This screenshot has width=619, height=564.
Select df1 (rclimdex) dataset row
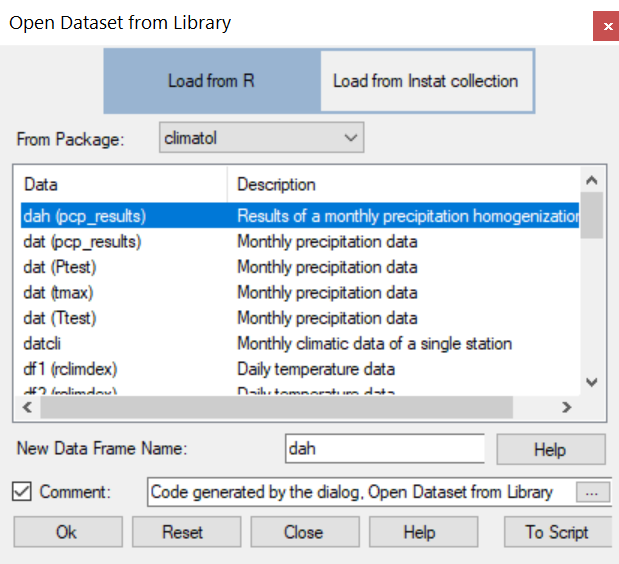tap(300, 369)
